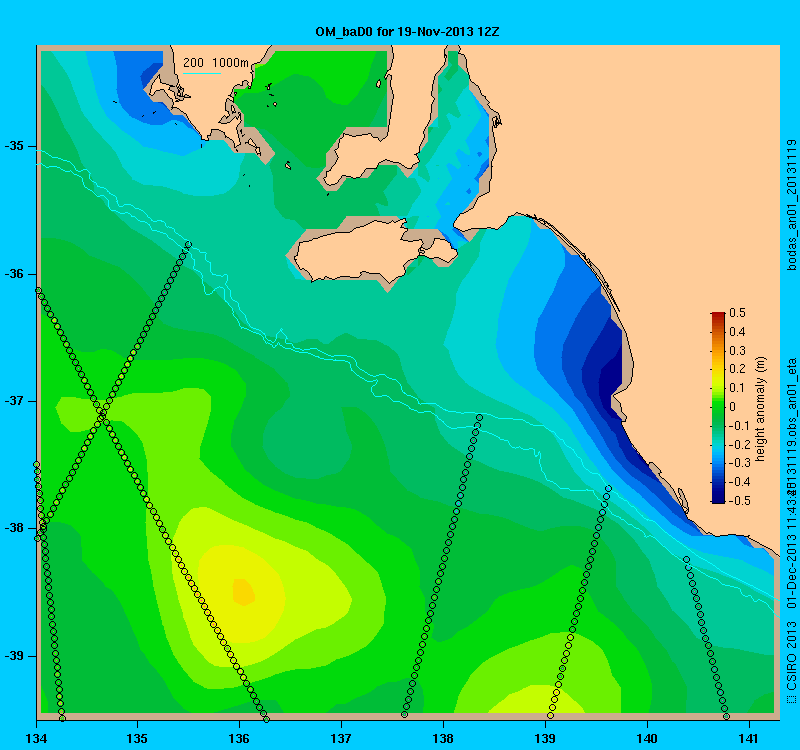Click the -35 latitude axis label

tap(14, 146)
